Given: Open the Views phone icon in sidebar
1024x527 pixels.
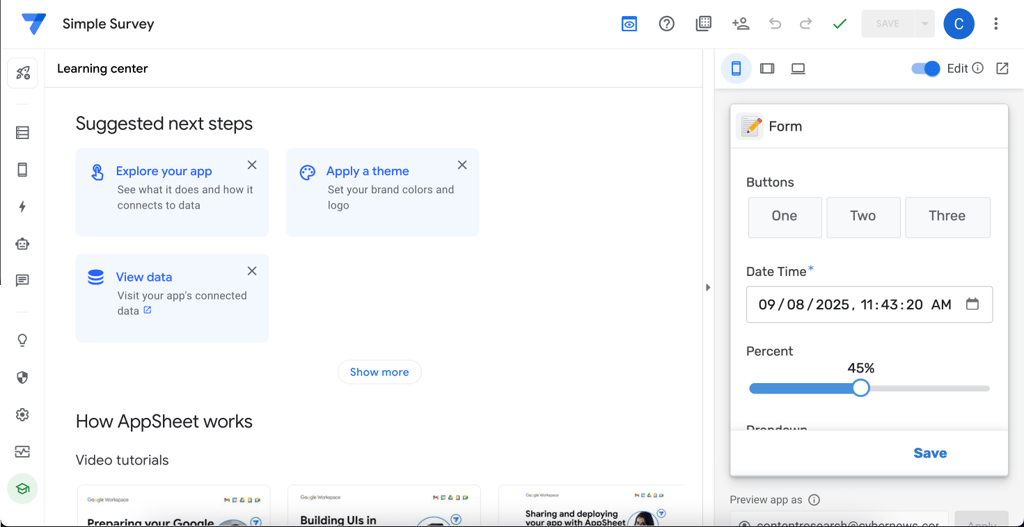Looking at the screenshot, I should (22, 170).
